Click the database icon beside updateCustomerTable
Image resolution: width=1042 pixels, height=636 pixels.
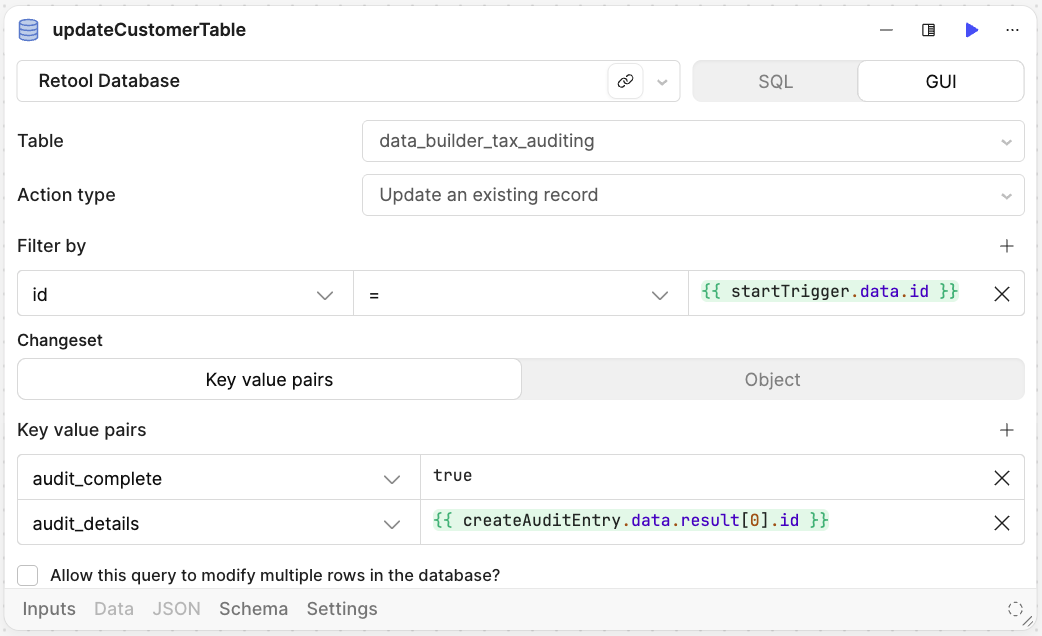click(28, 30)
